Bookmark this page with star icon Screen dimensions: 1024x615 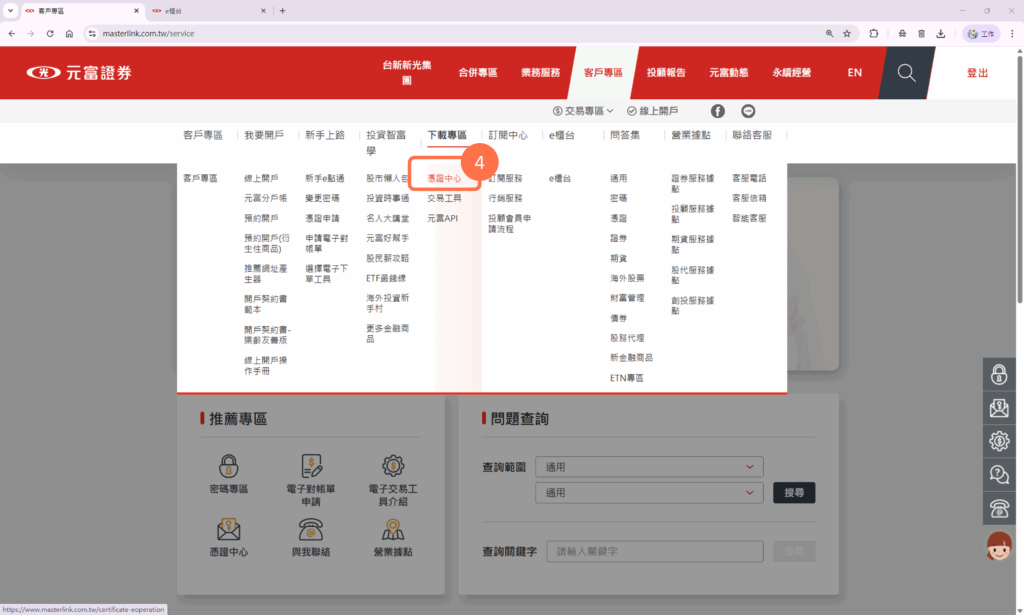[847, 33]
